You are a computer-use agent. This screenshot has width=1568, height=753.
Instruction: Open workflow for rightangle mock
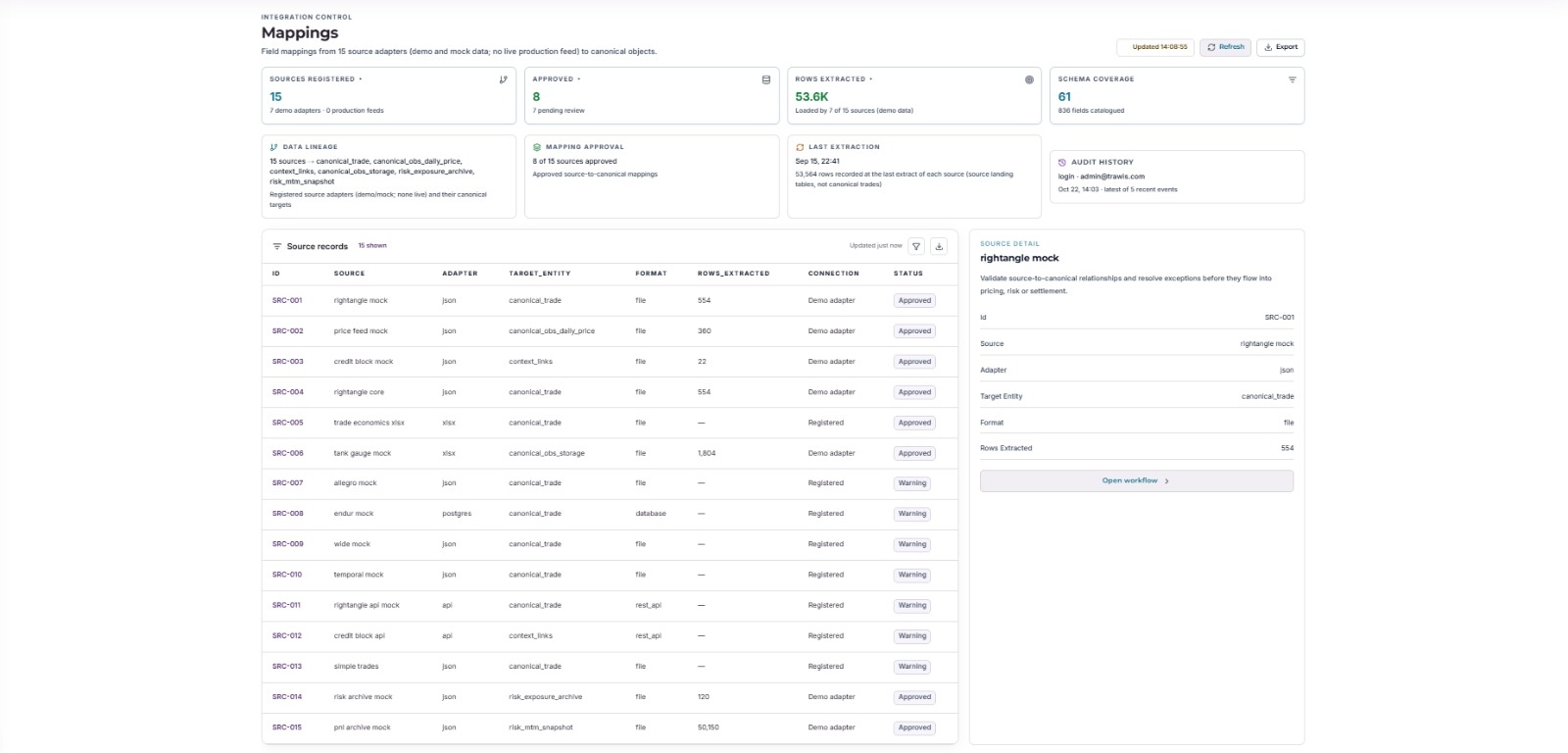(x=1137, y=480)
